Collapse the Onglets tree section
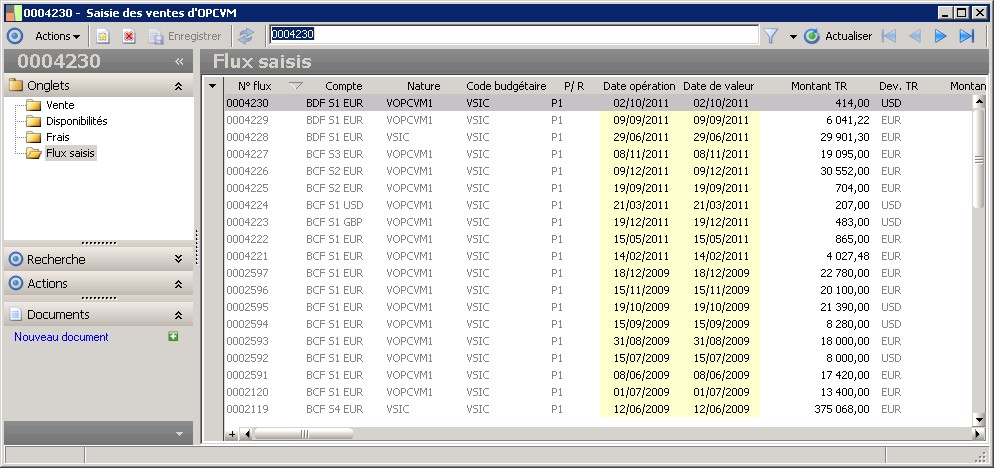The image size is (994, 468). [x=178, y=86]
